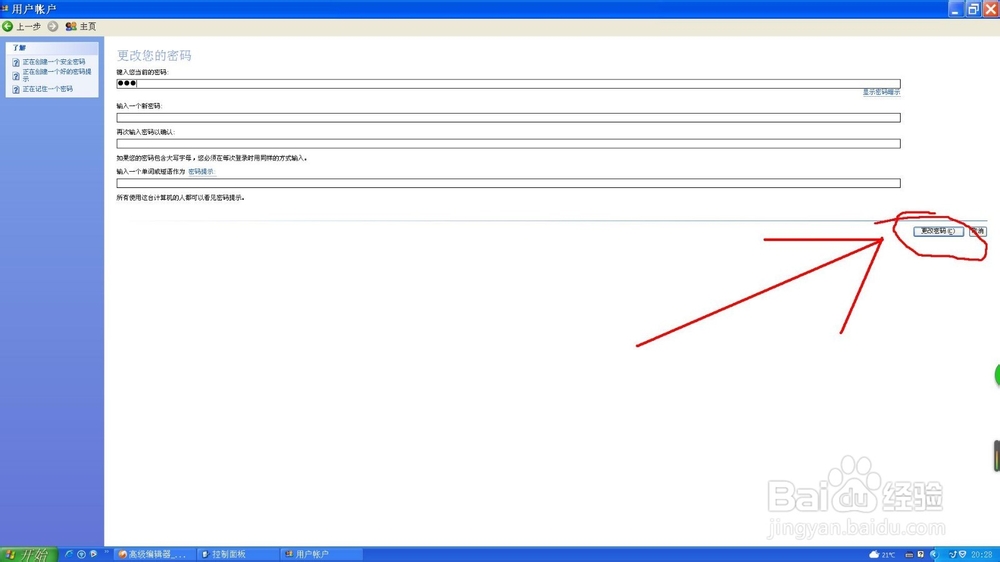Open help topic 正在创建一个好的密码提示
This screenshot has width=1000, height=562.
point(57,75)
